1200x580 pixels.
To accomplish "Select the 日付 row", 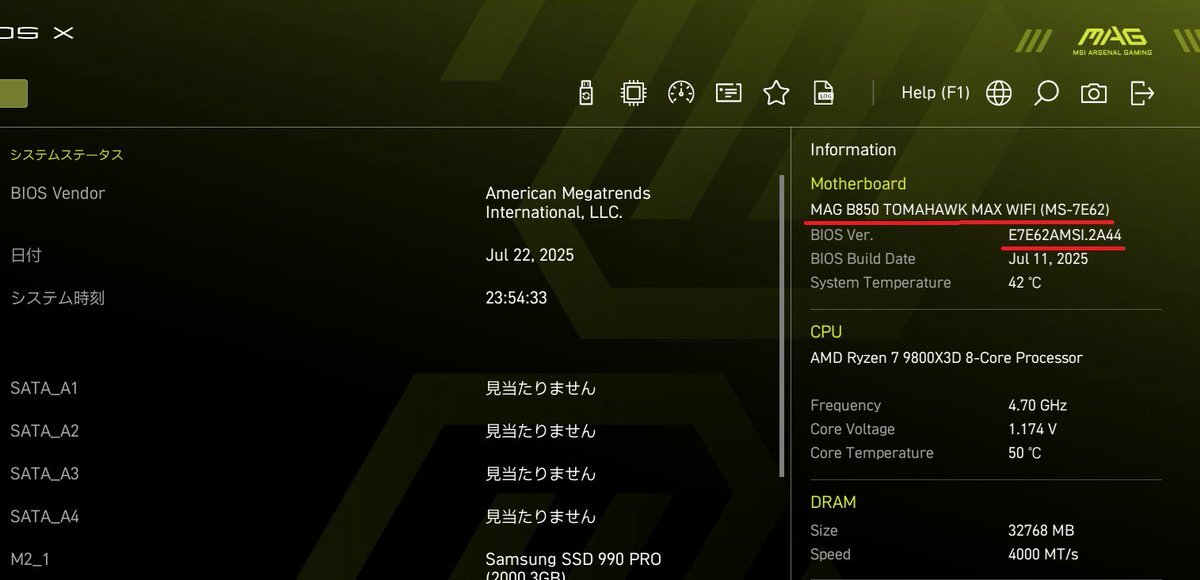I will [390, 255].
